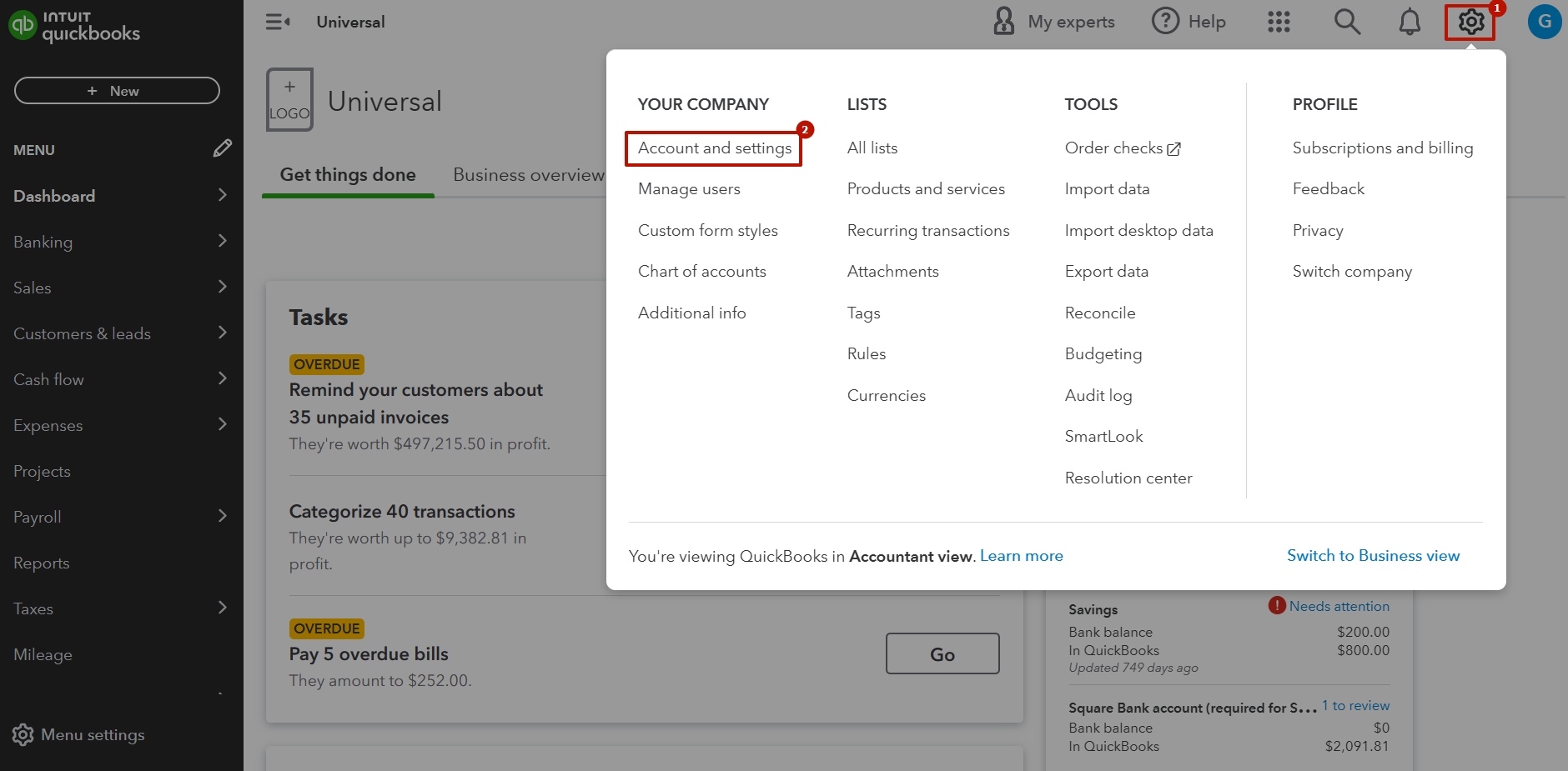Viewport: 1568px width, 771px height.
Task: Click the Help question mark icon
Action: coord(1165,22)
